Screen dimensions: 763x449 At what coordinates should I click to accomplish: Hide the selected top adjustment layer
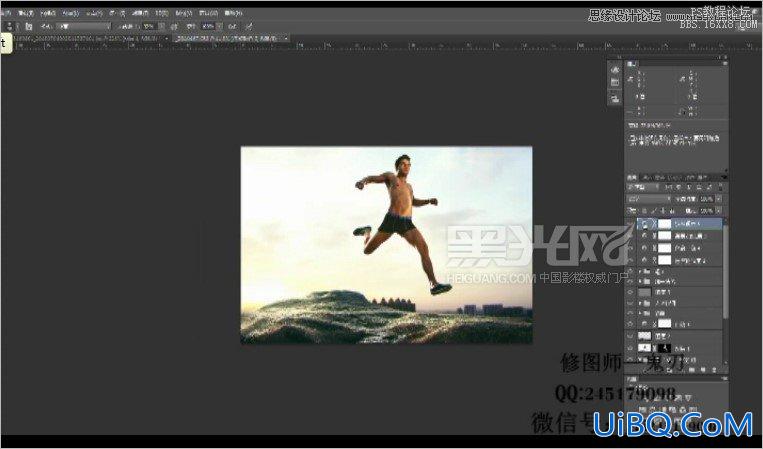[x=631, y=224]
